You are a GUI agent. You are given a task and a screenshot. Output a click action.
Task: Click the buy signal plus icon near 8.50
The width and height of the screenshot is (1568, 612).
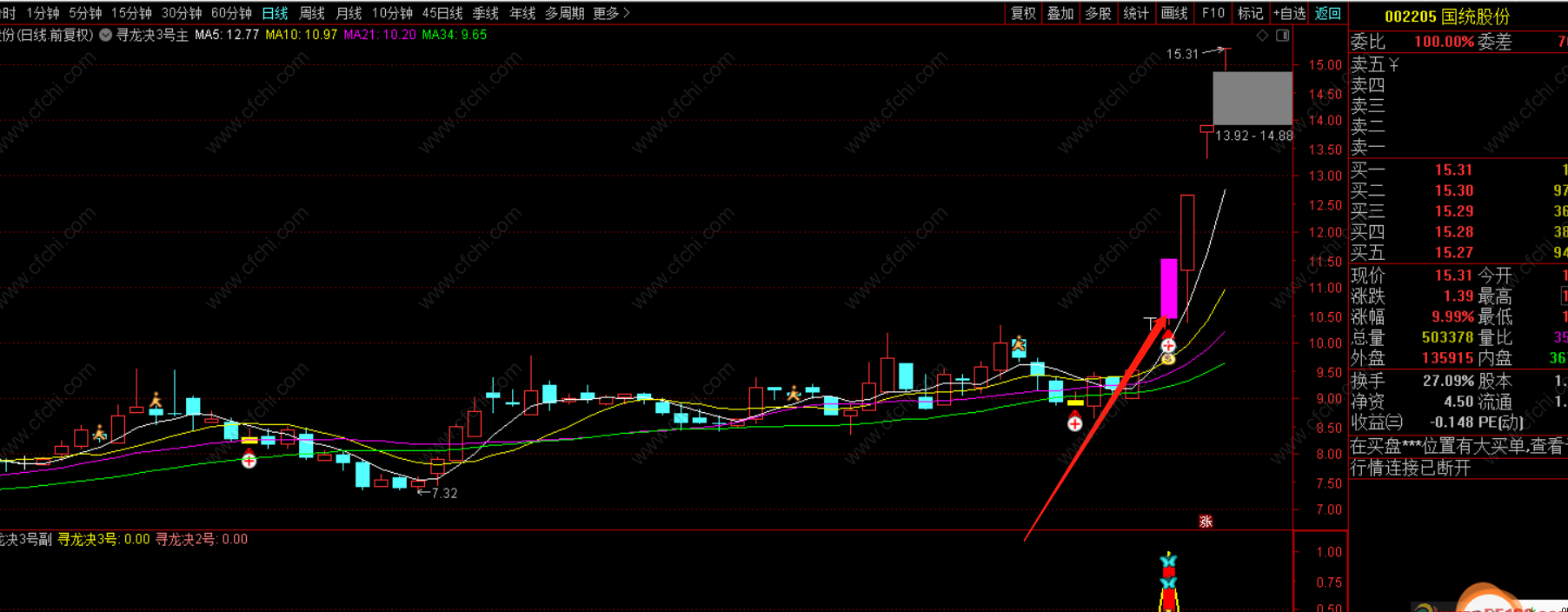(1075, 423)
